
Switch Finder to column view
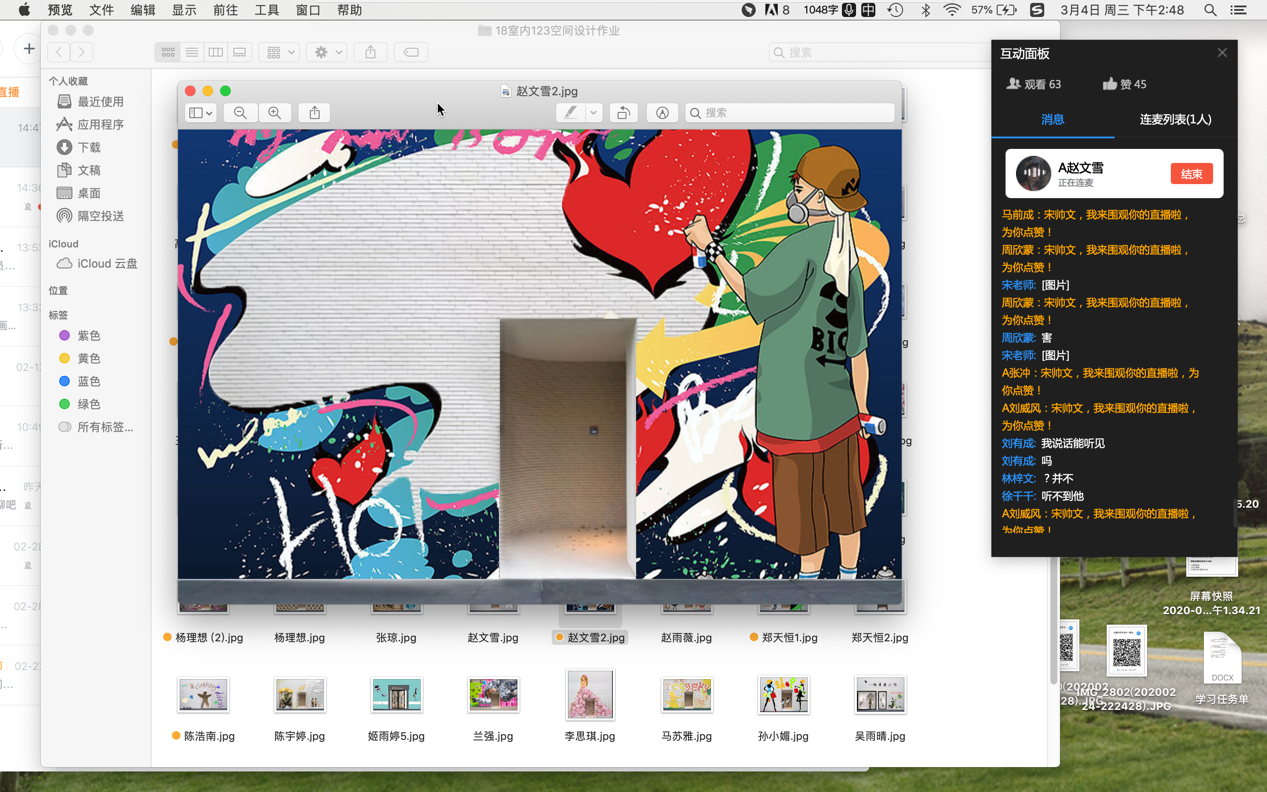(x=216, y=52)
